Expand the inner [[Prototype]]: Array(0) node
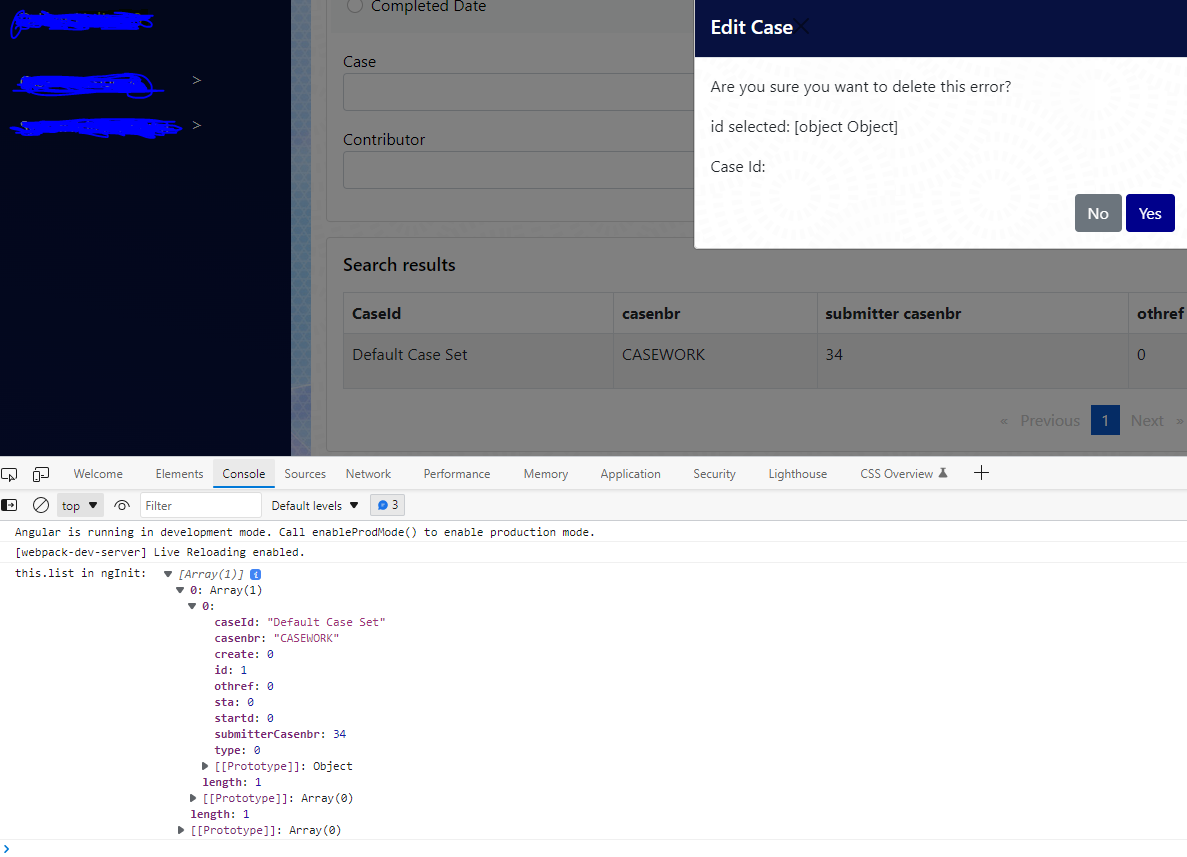The width and height of the screenshot is (1187, 857). [x=193, y=798]
